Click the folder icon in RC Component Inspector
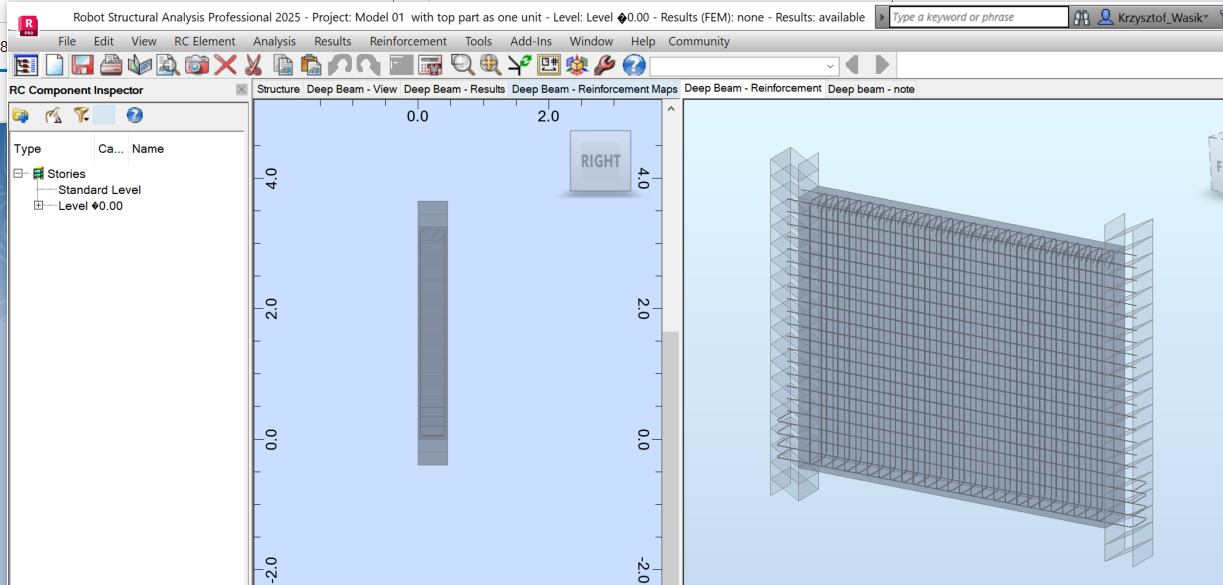1223x585 pixels. click(x=22, y=115)
